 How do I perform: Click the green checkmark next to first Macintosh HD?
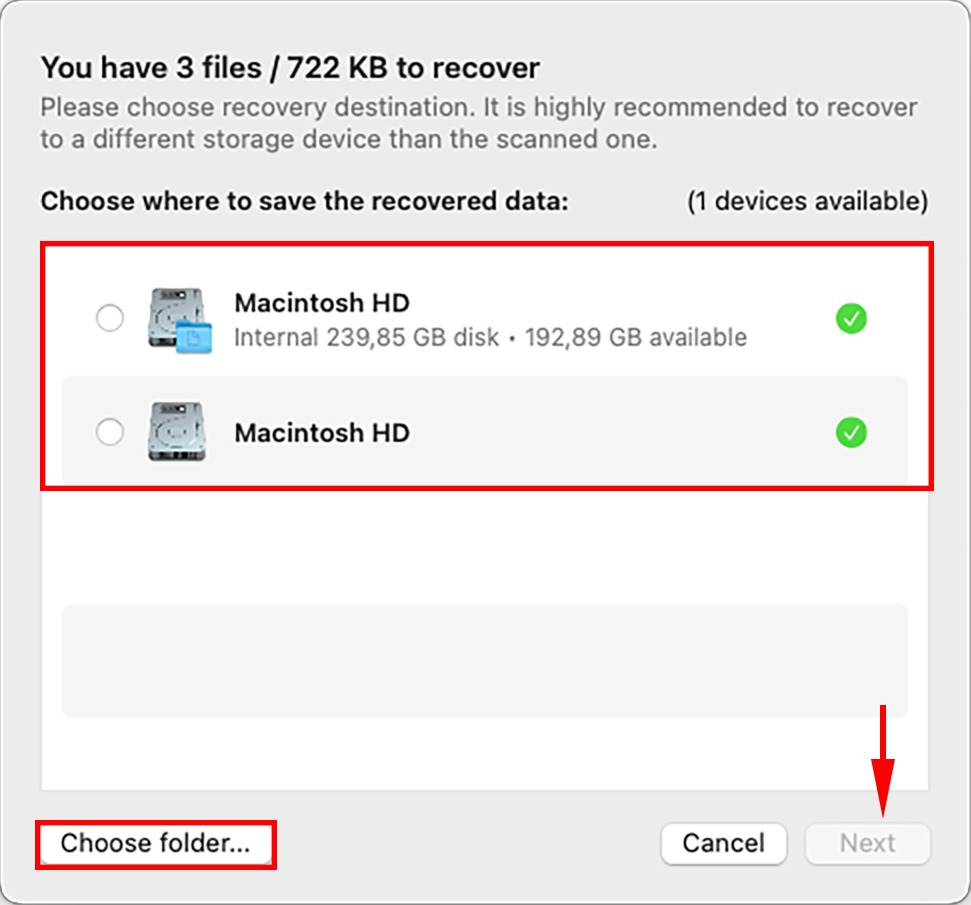coord(850,318)
